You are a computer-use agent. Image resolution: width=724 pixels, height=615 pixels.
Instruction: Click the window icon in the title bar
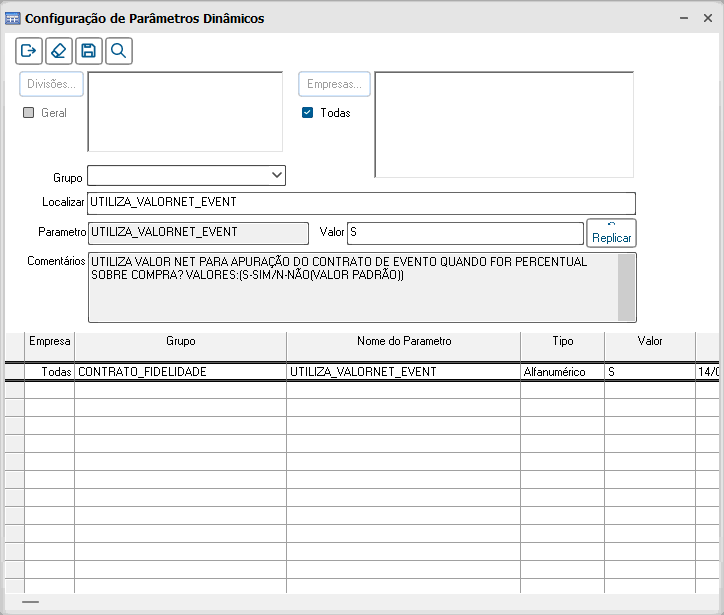[x=13, y=18]
